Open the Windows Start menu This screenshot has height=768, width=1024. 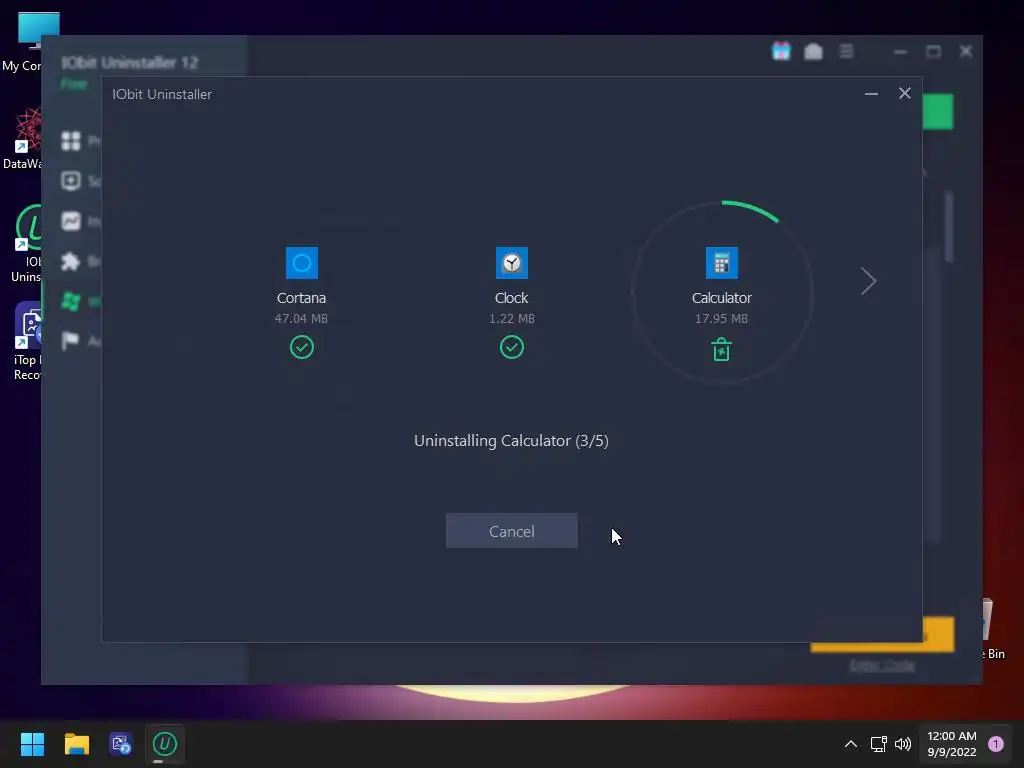click(32, 744)
